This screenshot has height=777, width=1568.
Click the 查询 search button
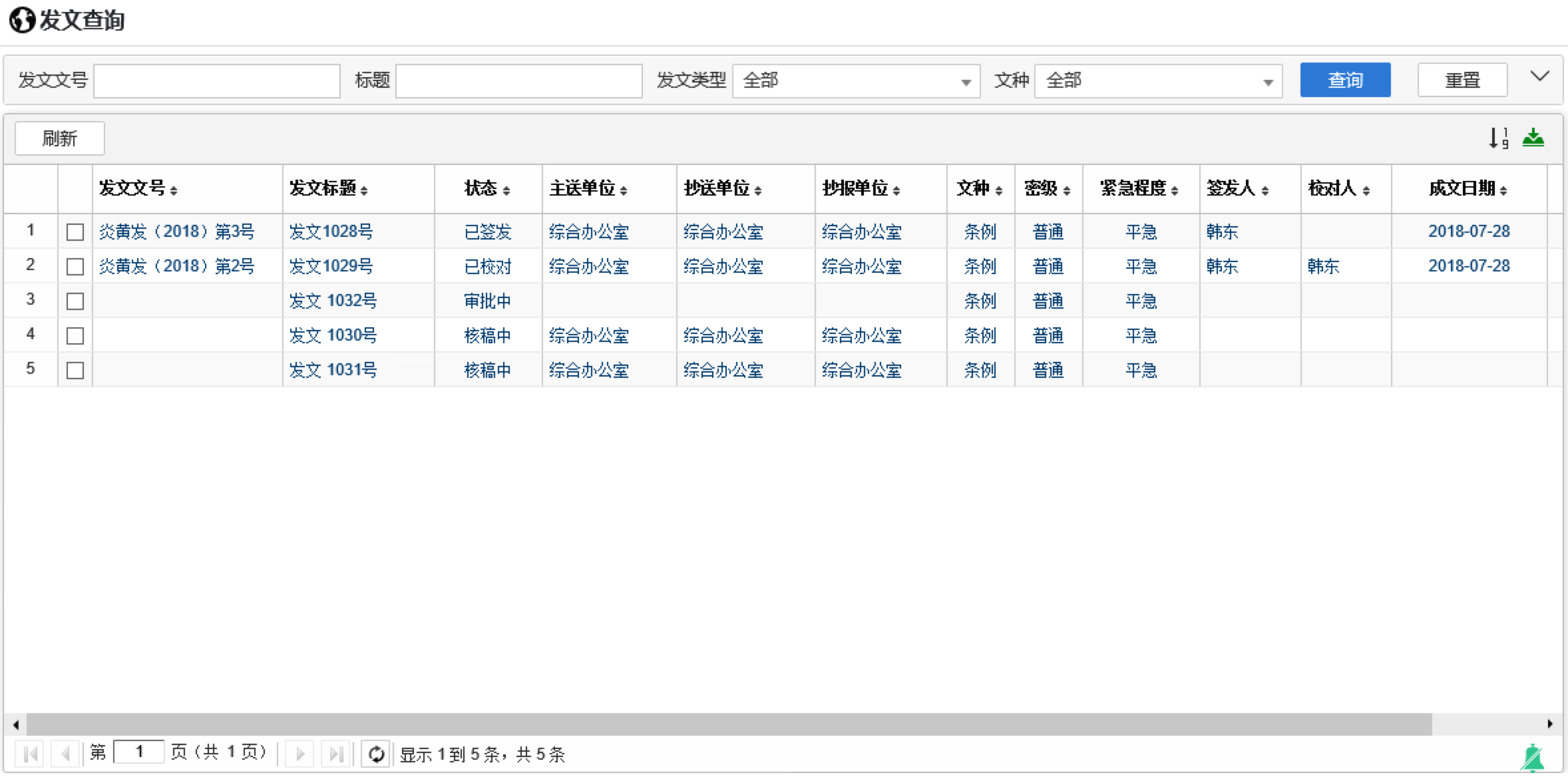(x=1345, y=80)
